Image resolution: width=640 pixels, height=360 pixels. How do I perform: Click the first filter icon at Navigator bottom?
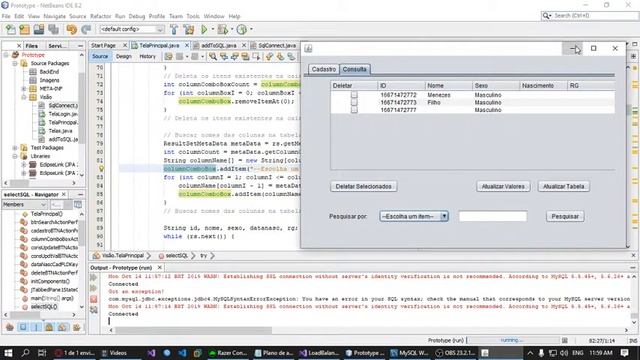(x=10, y=327)
